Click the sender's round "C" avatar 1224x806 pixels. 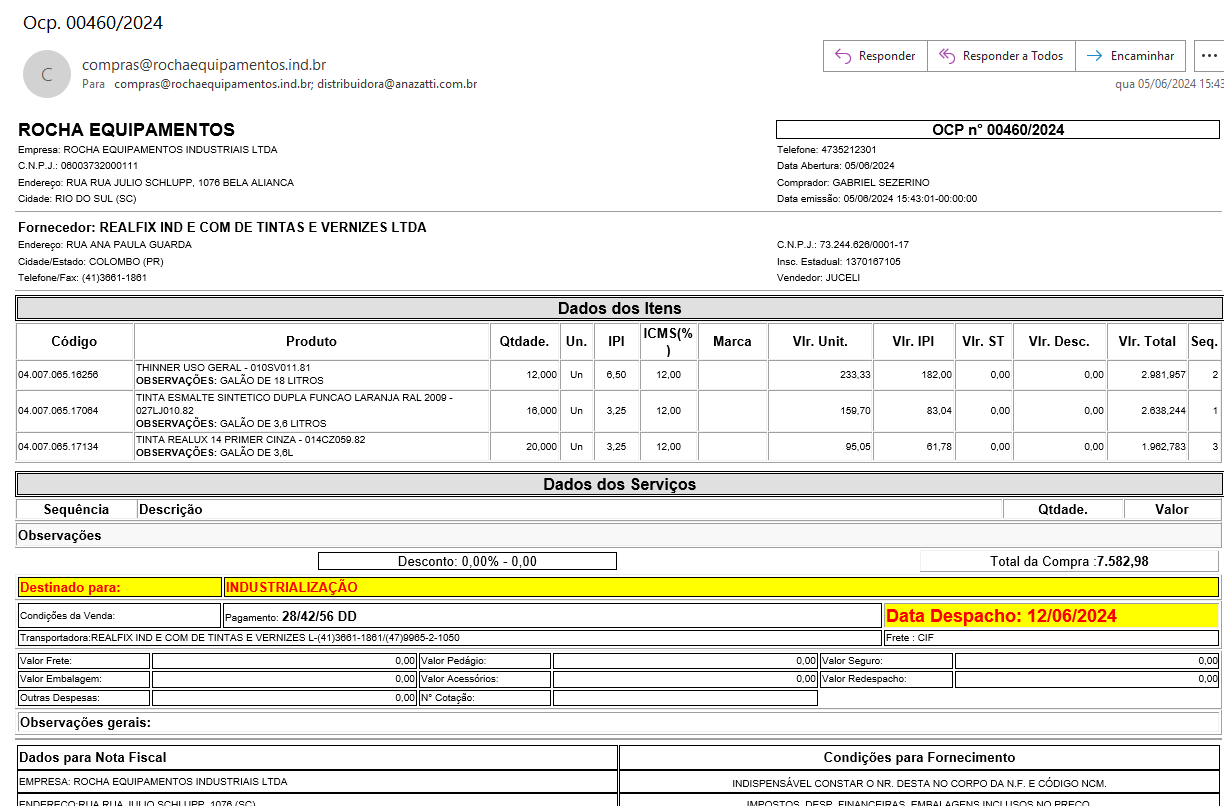pyautogui.click(x=47, y=74)
